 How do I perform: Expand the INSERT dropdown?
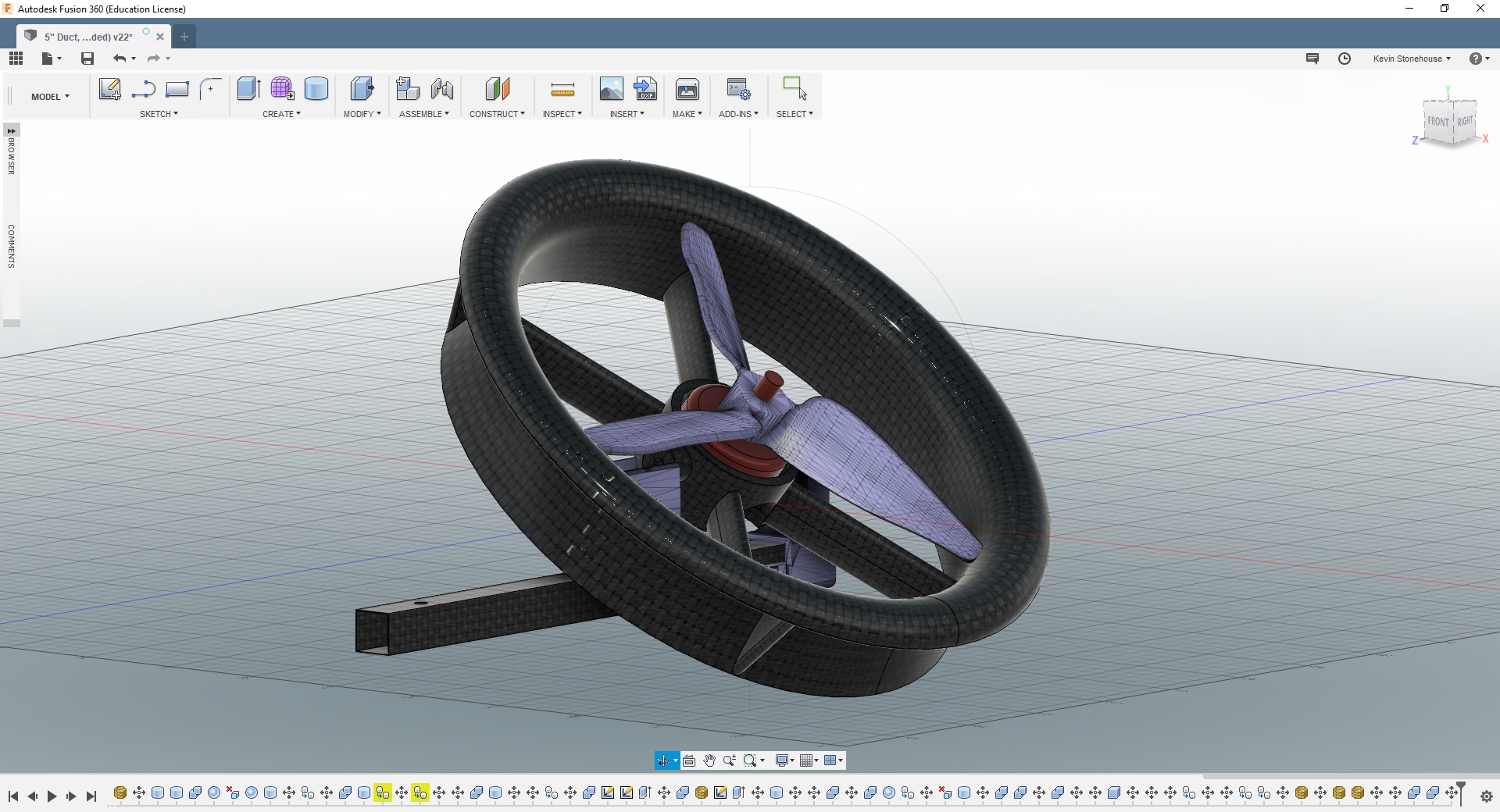click(627, 114)
